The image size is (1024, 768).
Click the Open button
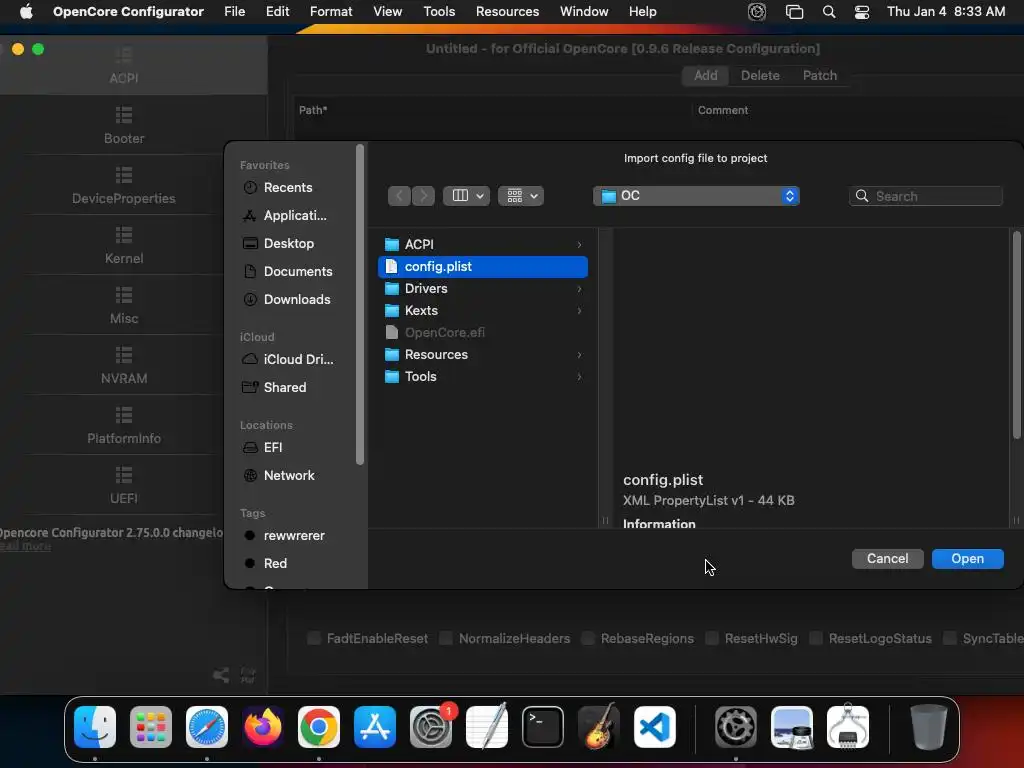pyautogui.click(x=967, y=559)
